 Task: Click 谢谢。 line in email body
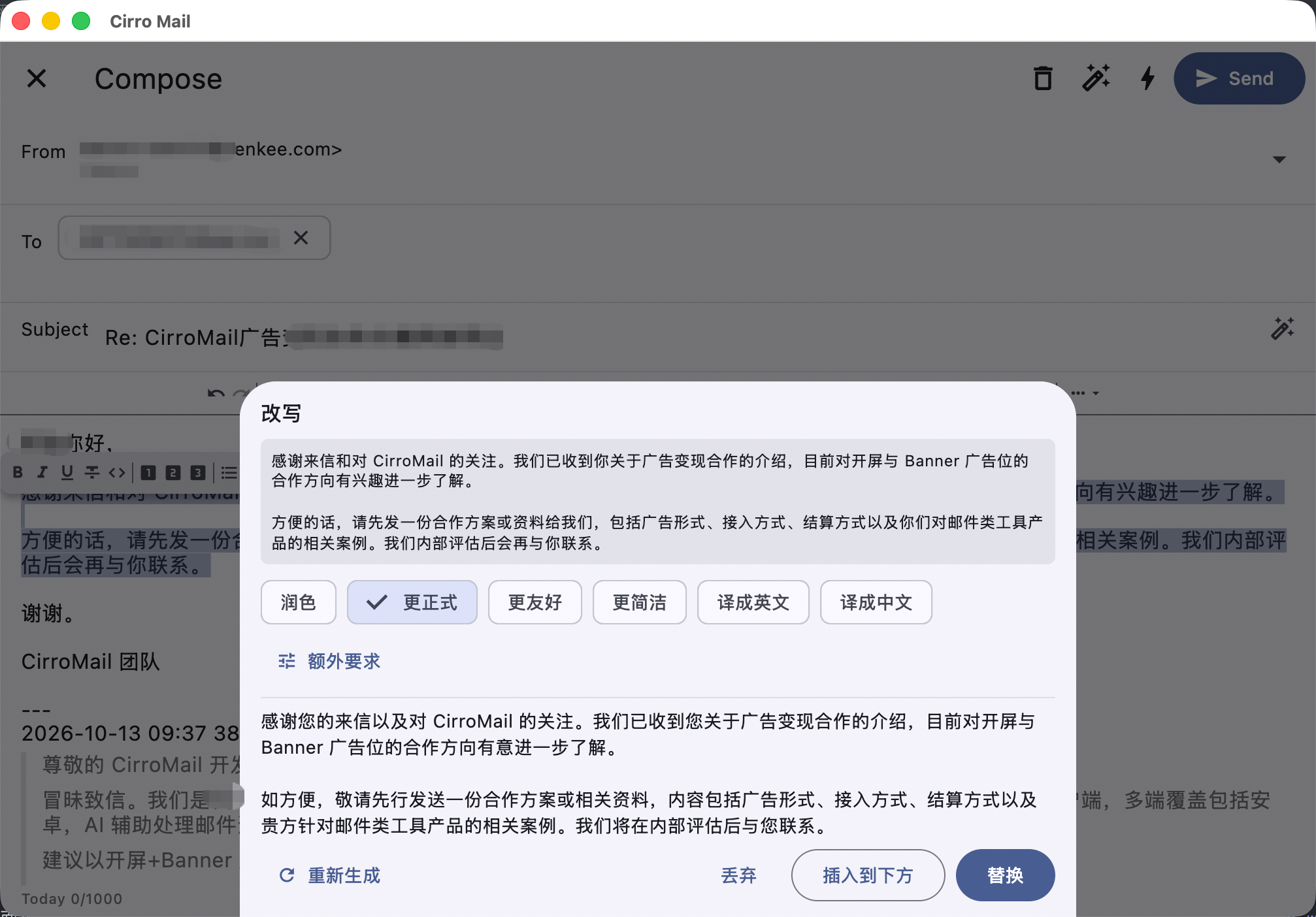tap(50, 613)
